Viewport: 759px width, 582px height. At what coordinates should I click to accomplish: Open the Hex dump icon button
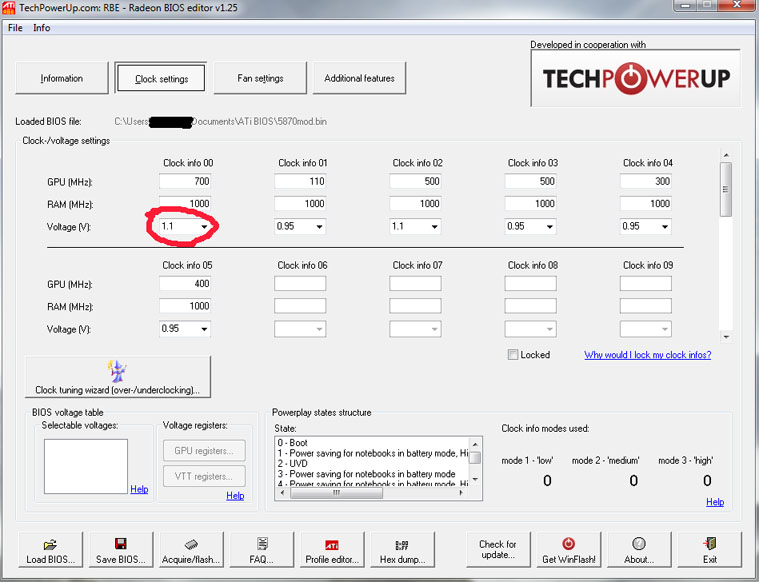pos(402,550)
